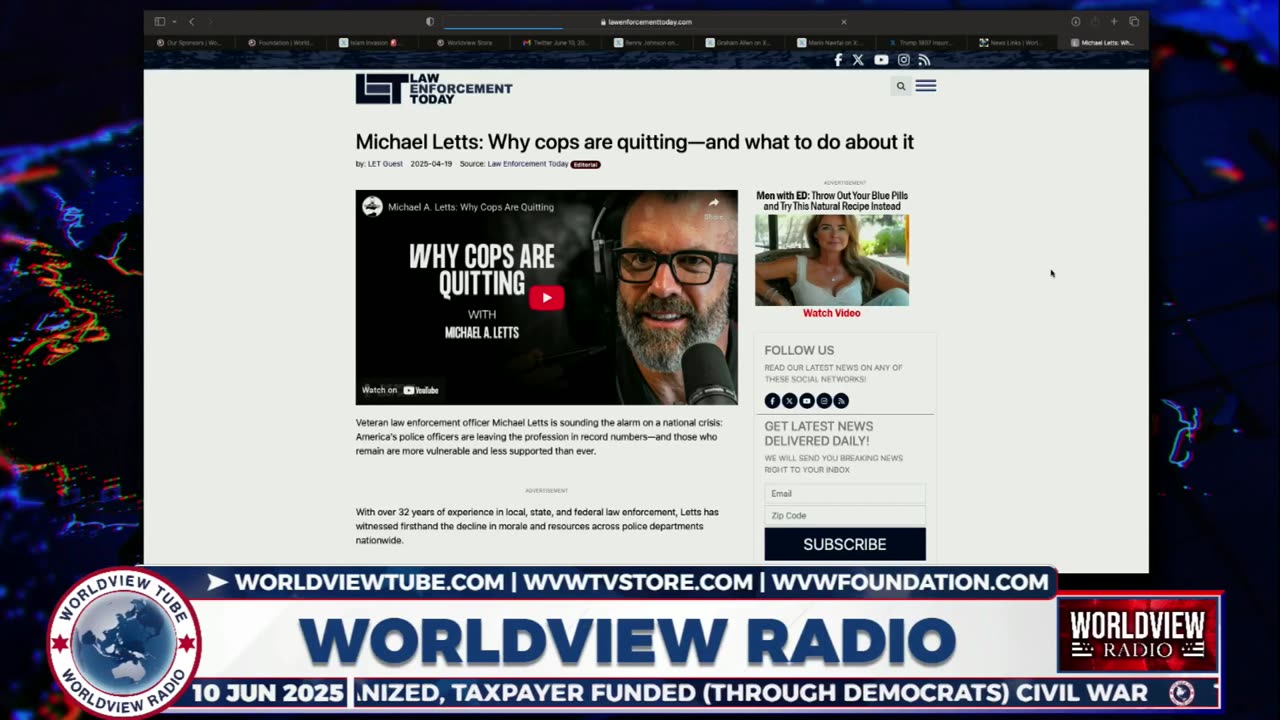
Task: Toggle the Safari sidebar button
Action: point(159,21)
